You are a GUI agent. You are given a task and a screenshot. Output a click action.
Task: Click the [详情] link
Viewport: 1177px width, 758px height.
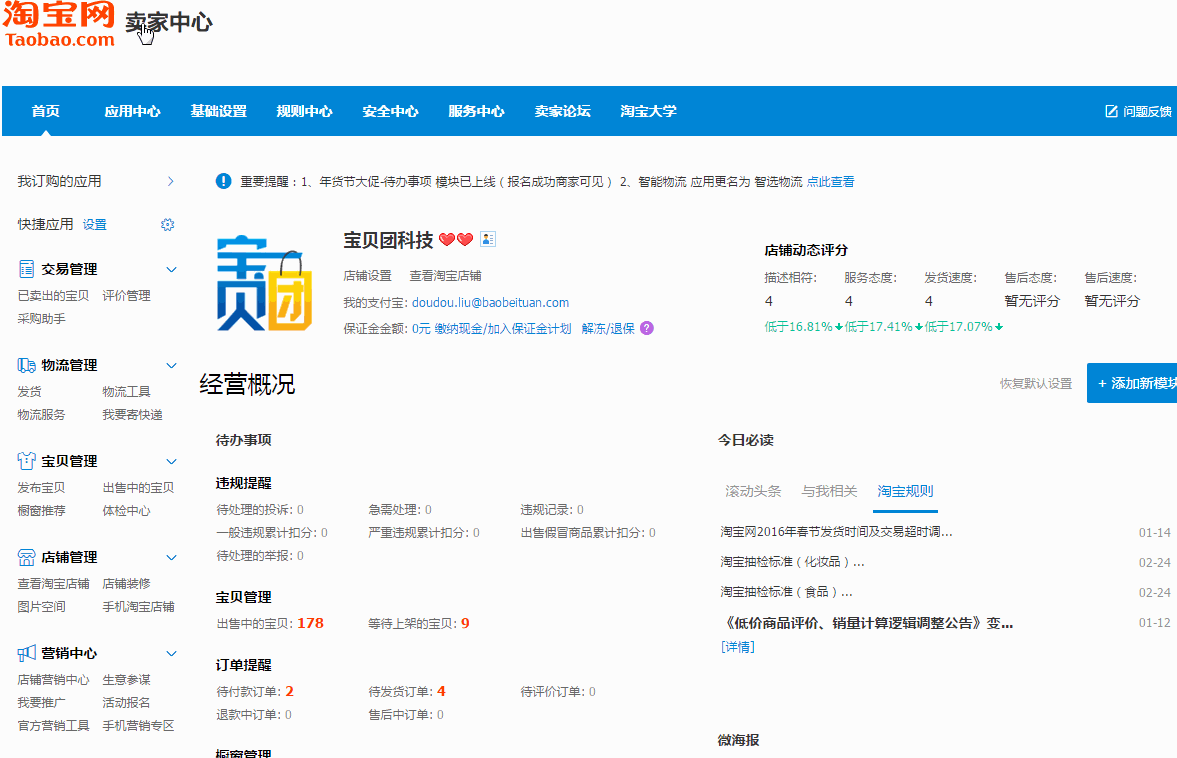[737, 647]
